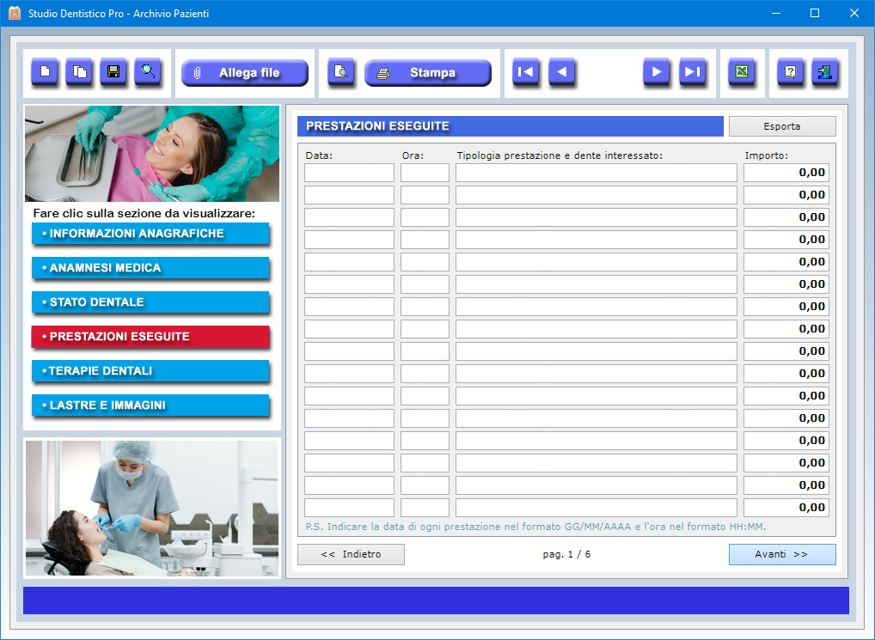Select Prestazioni Eseguite section
The image size is (875, 640).
point(151,337)
